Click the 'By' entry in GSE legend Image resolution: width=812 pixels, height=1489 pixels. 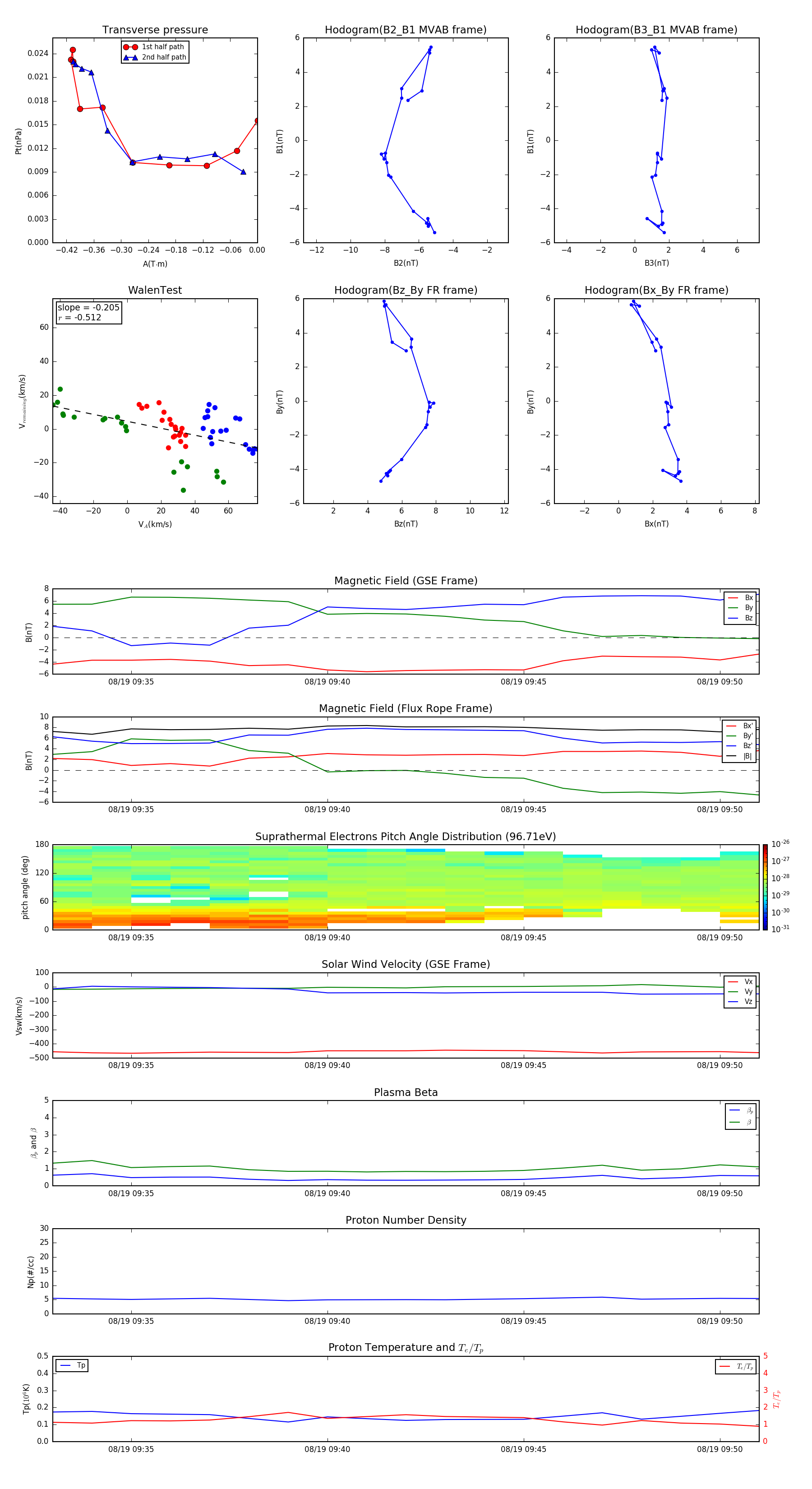pos(740,608)
